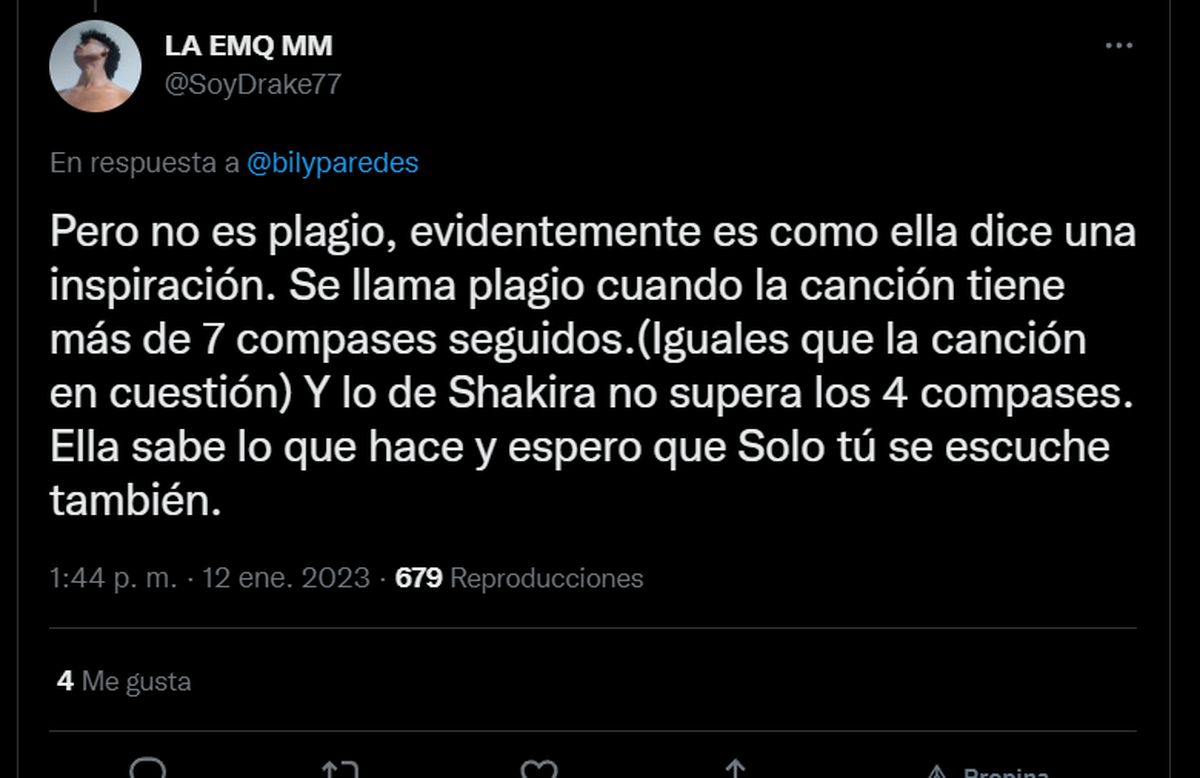Viewport: 1200px width, 778px height.
Task: Like the tweet with the heart icon
Action: click(x=540, y=770)
